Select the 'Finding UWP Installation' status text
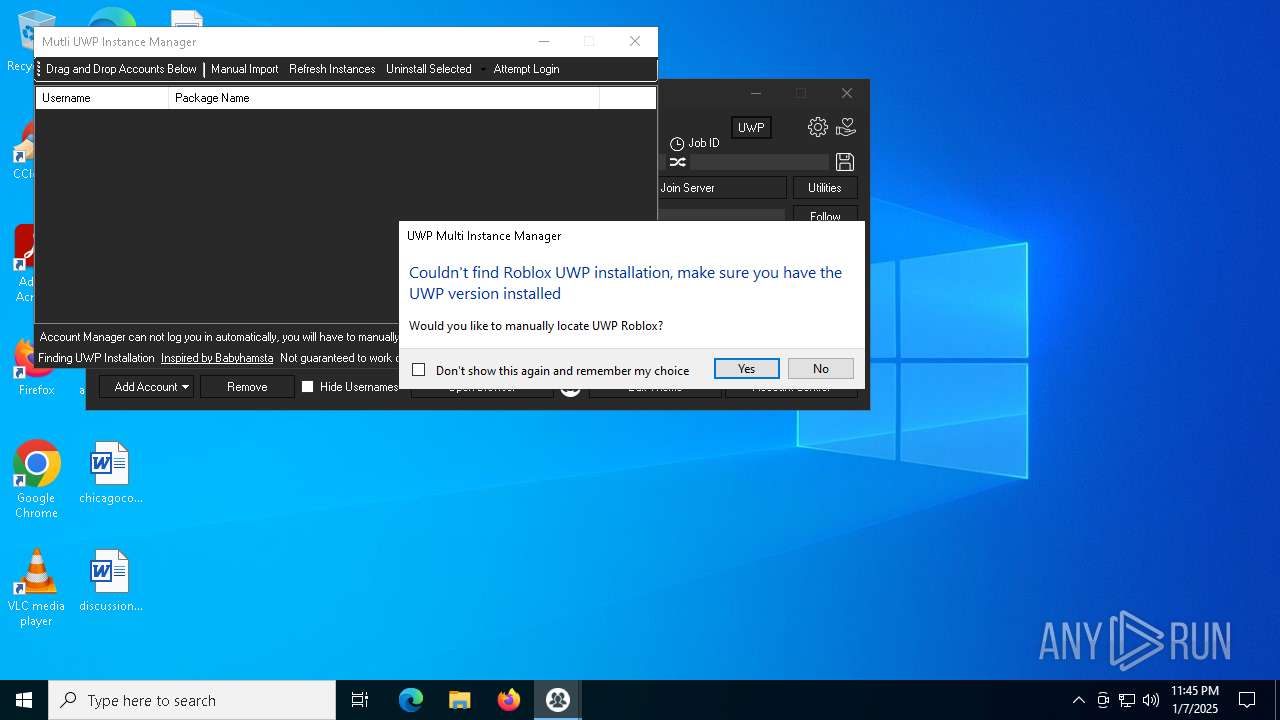Viewport: 1280px width, 720px height. (96, 358)
